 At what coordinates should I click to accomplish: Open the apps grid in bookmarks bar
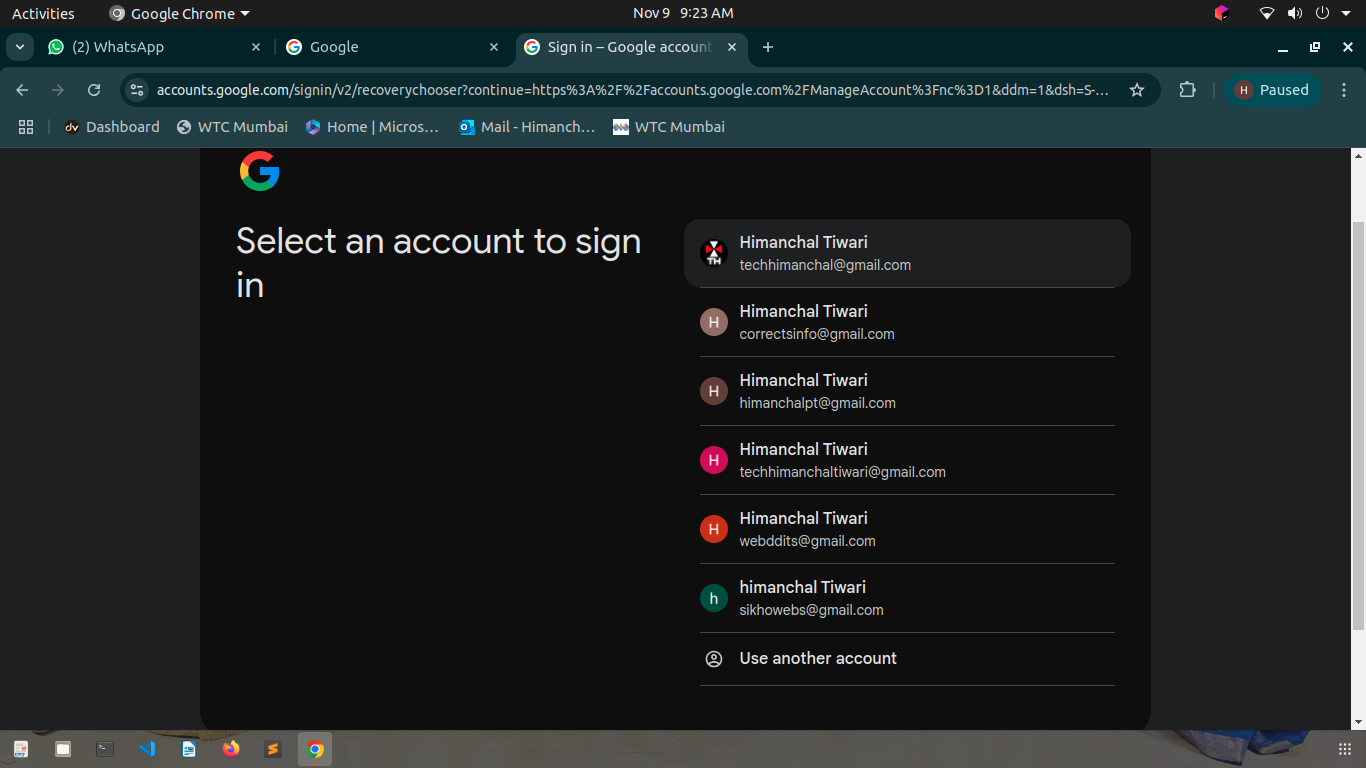coord(26,127)
